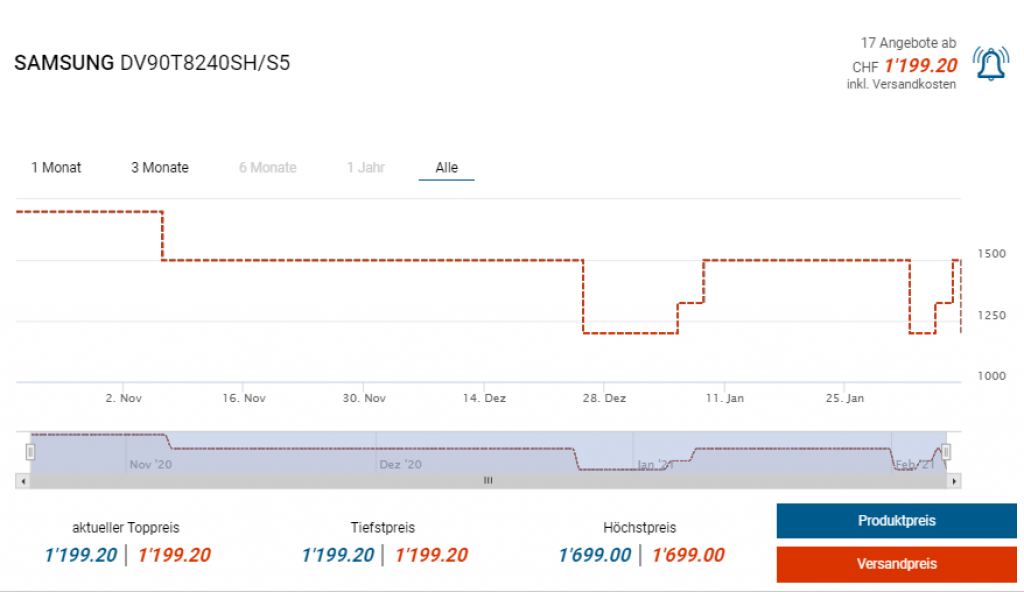Click the "28. Dez" axis date label
Image resolution: width=1024 pixels, height=592 pixels.
coord(604,398)
